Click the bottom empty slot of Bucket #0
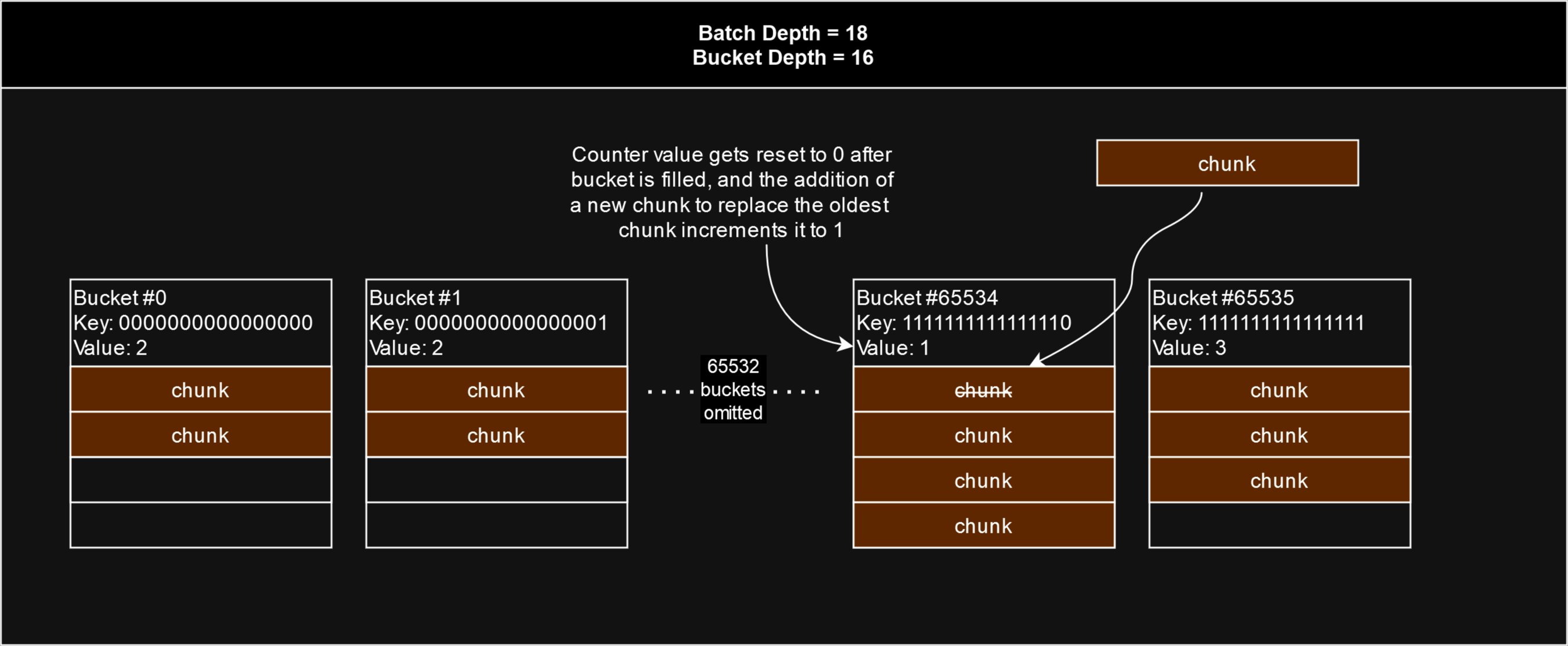 point(200,525)
